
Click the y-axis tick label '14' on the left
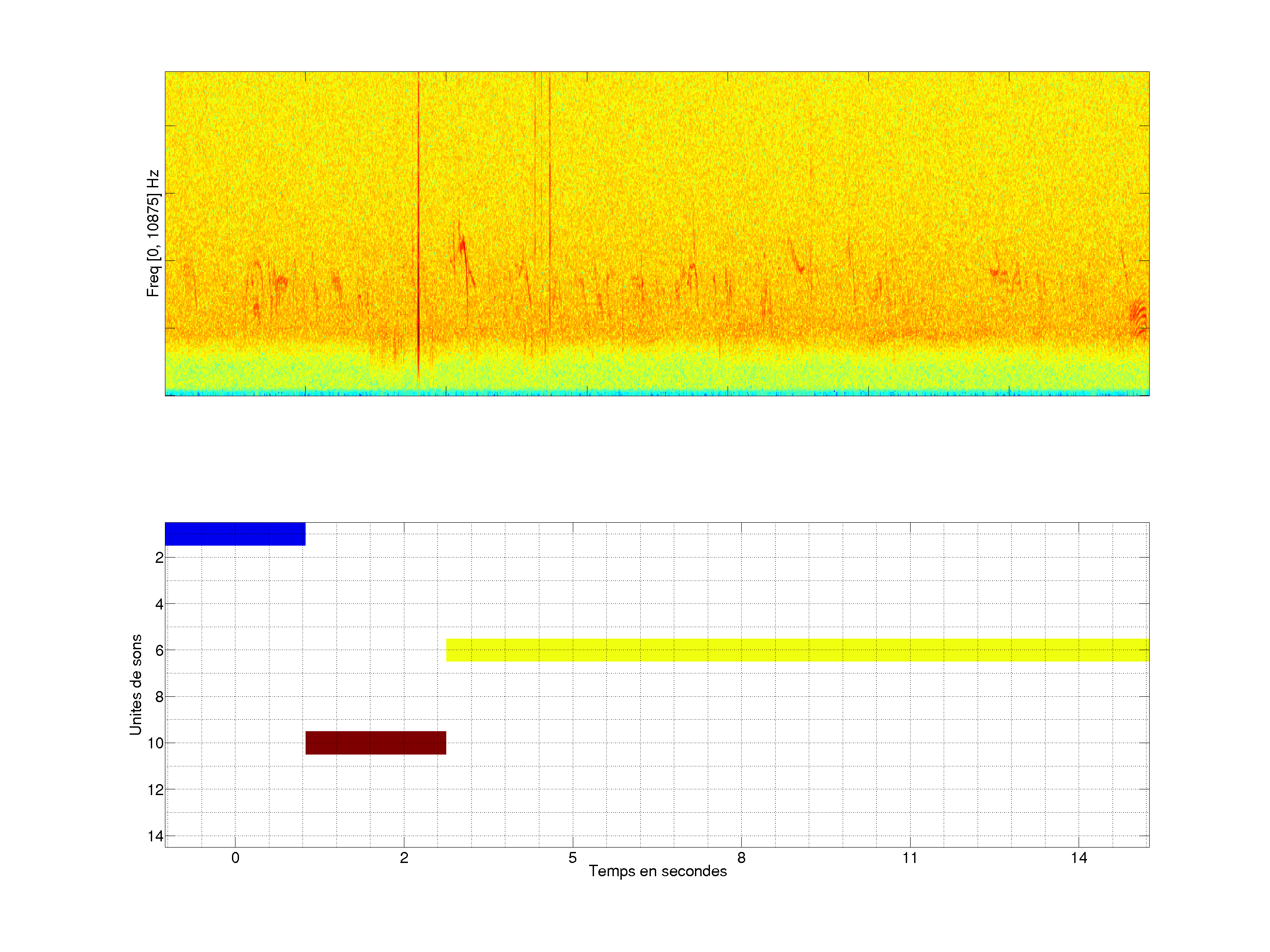point(156,836)
